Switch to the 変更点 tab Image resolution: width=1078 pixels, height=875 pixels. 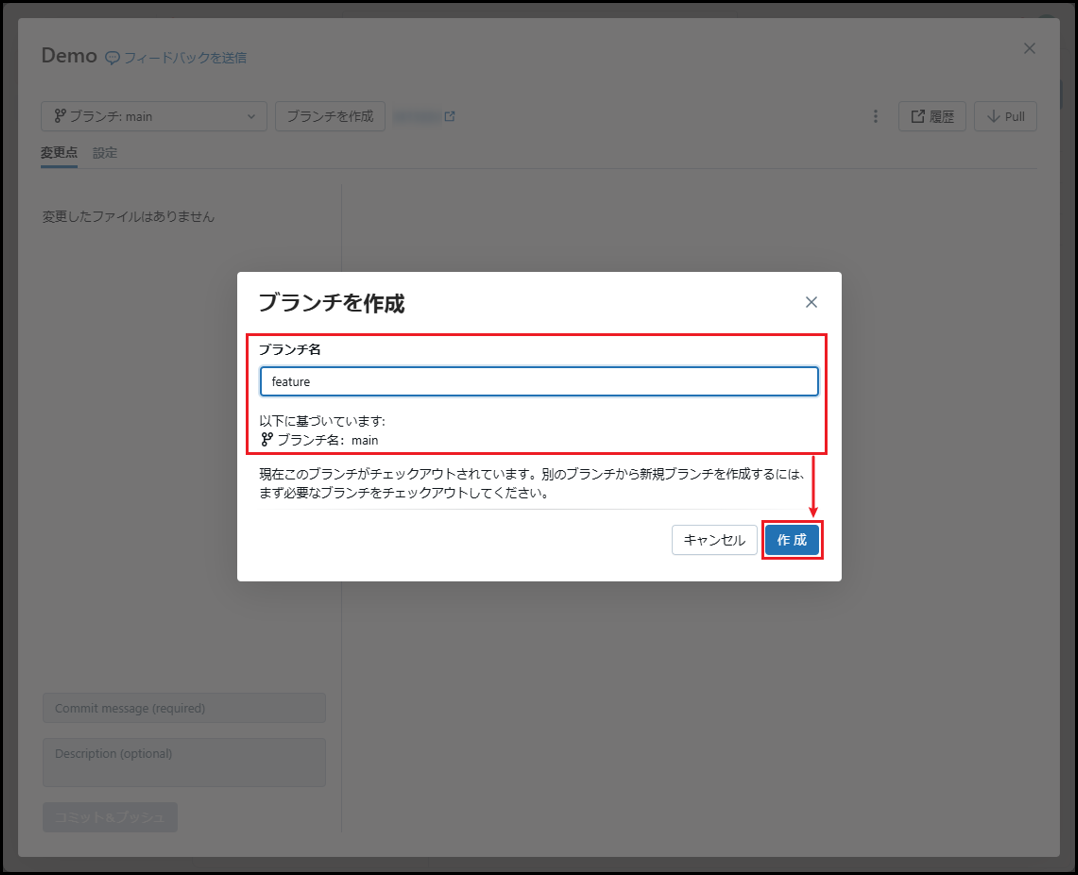(x=59, y=153)
